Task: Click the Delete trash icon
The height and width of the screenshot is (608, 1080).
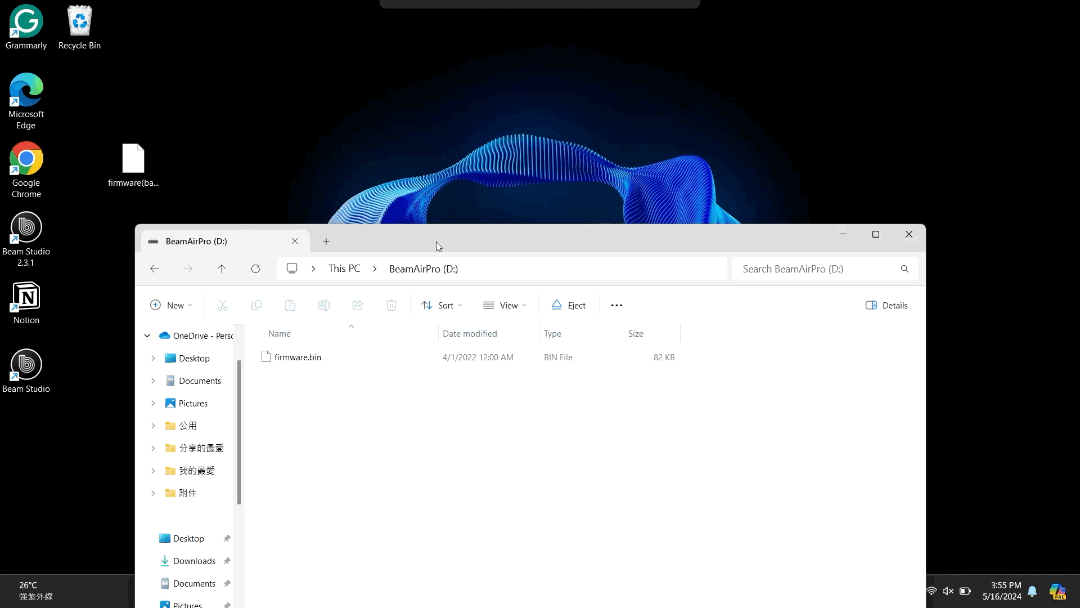Action: pyautogui.click(x=391, y=305)
